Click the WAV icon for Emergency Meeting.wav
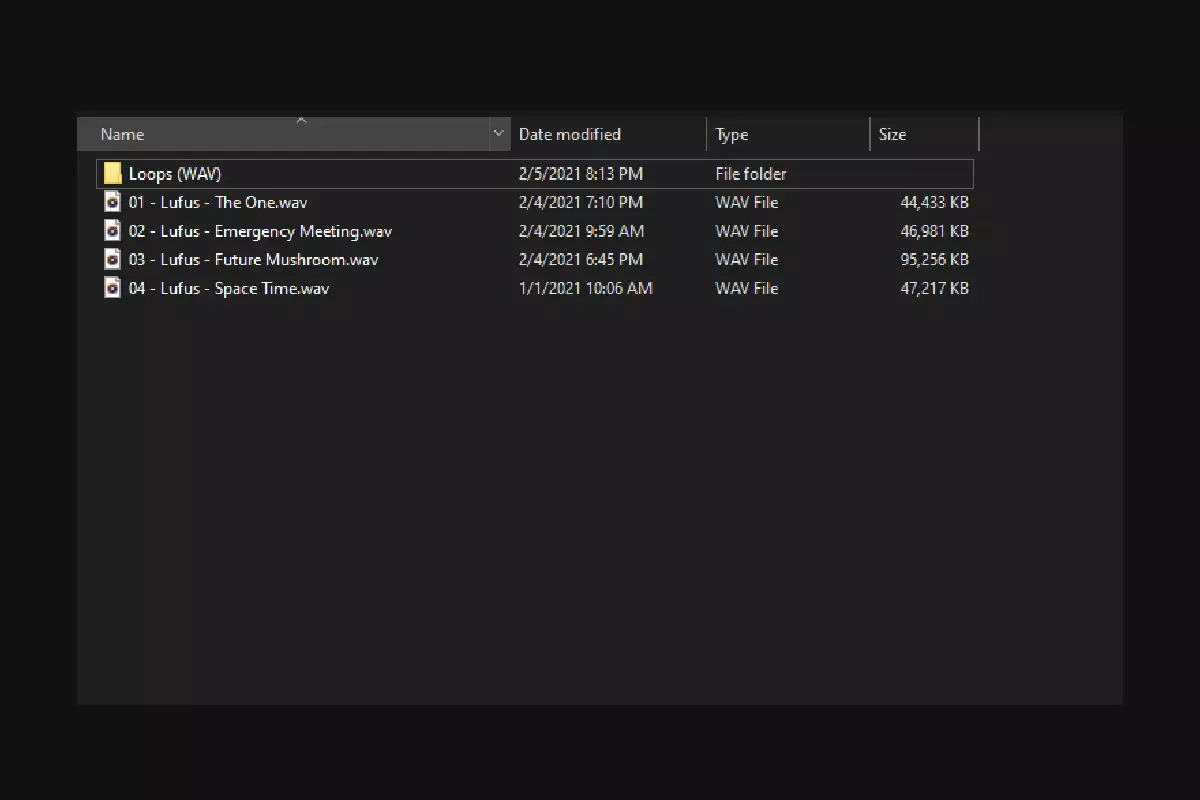 [x=112, y=231]
